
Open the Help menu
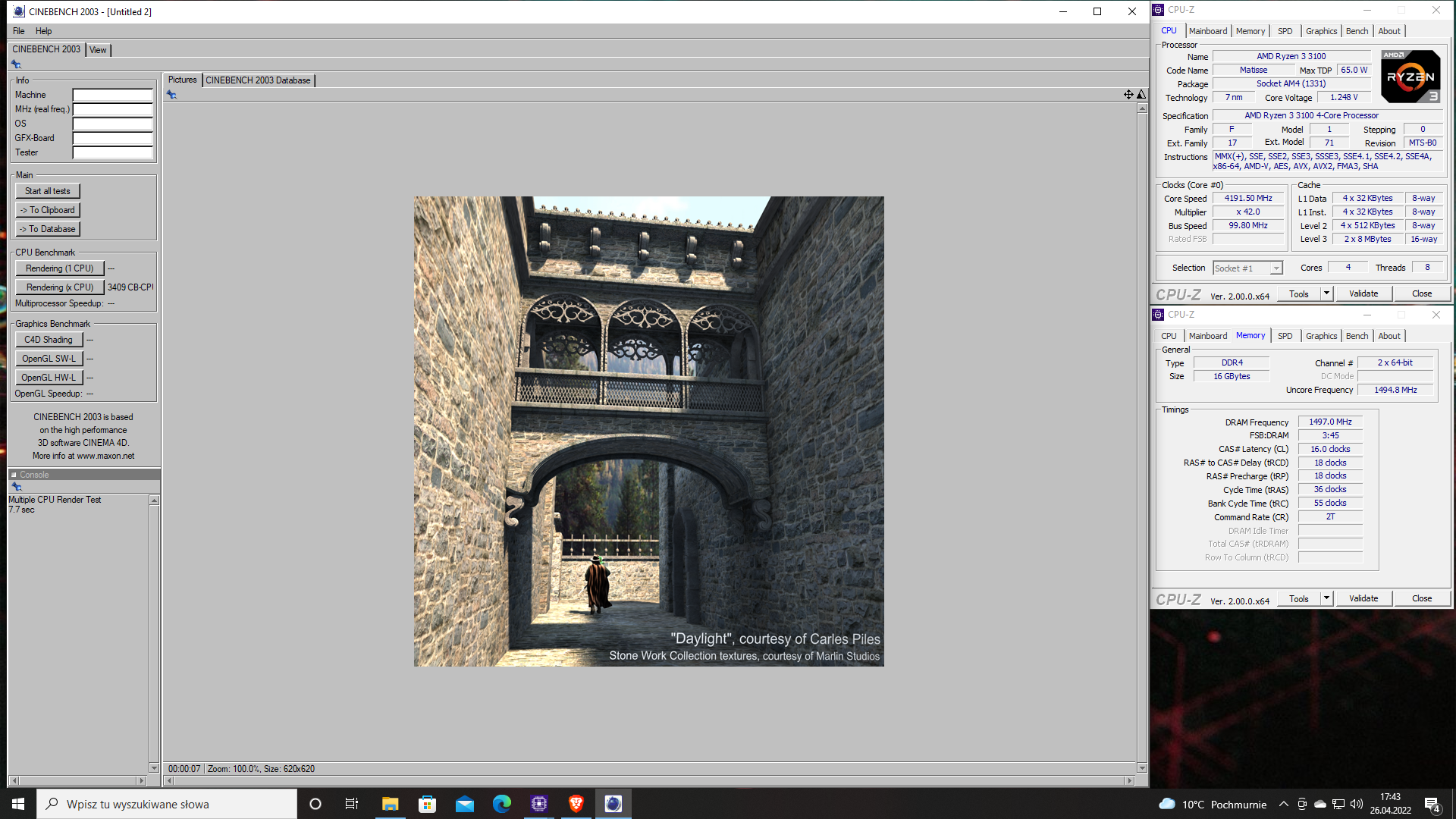coord(44,31)
